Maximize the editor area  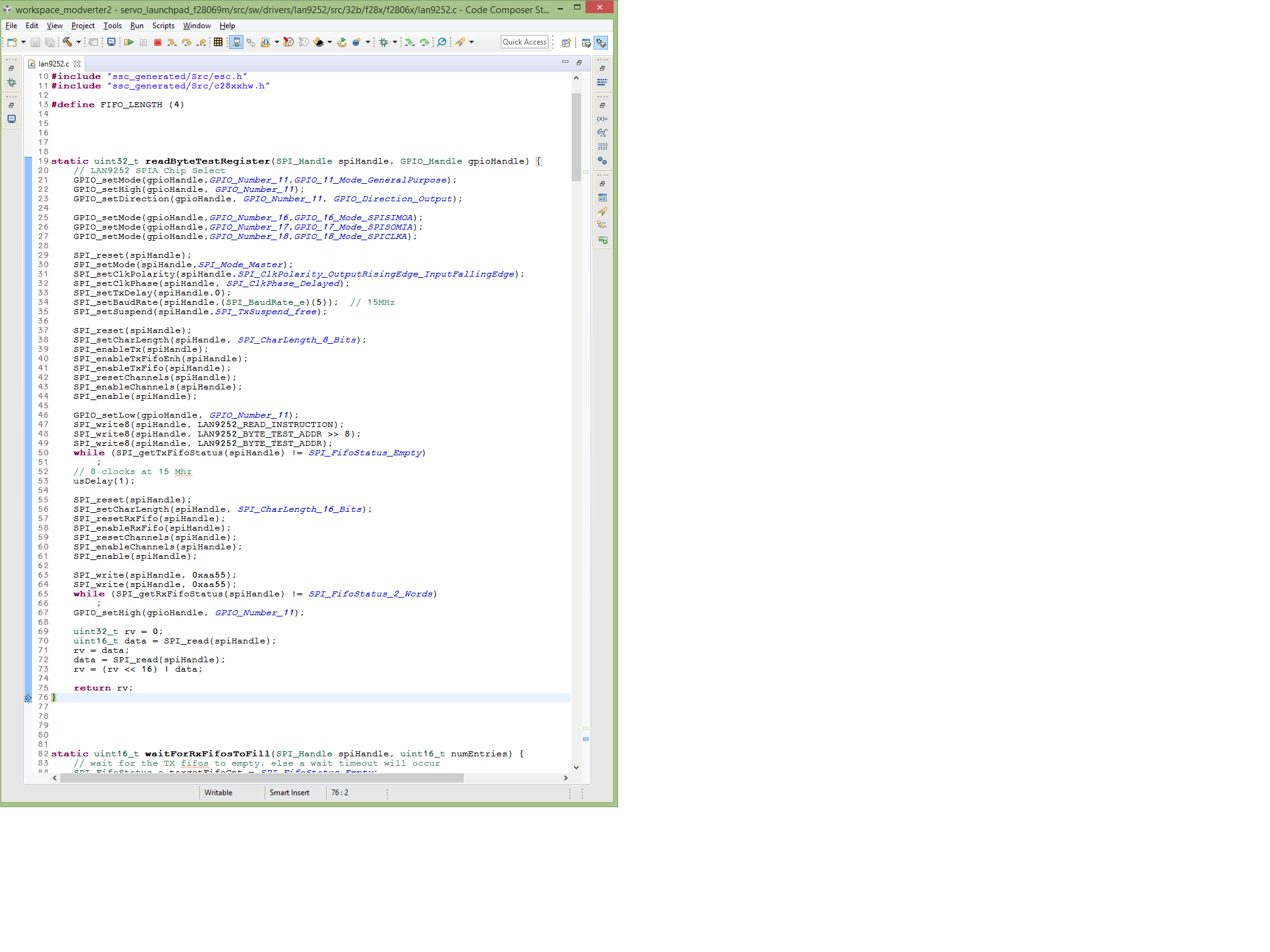point(579,63)
